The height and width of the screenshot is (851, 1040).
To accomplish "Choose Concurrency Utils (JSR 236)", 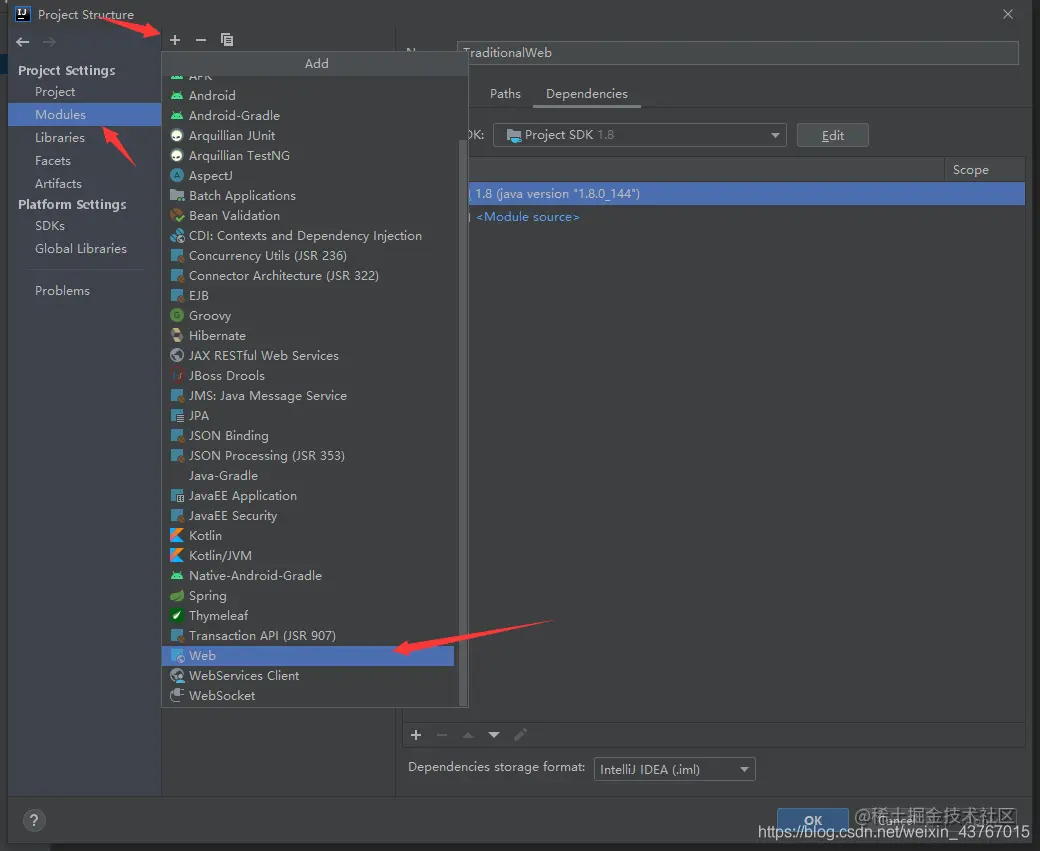I will (x=308, y=255).
